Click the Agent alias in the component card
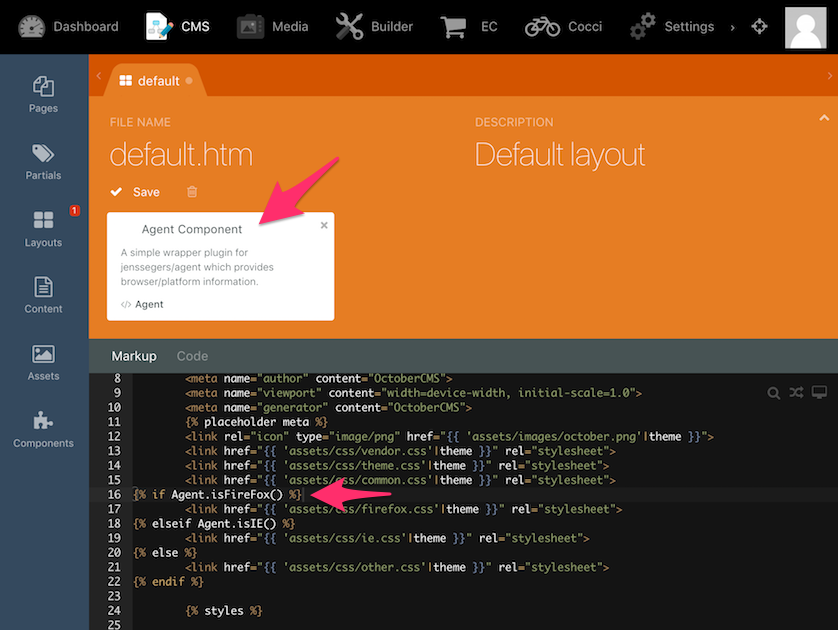The height and width of the screenshot is (630, 838). [x=149, y=304]
